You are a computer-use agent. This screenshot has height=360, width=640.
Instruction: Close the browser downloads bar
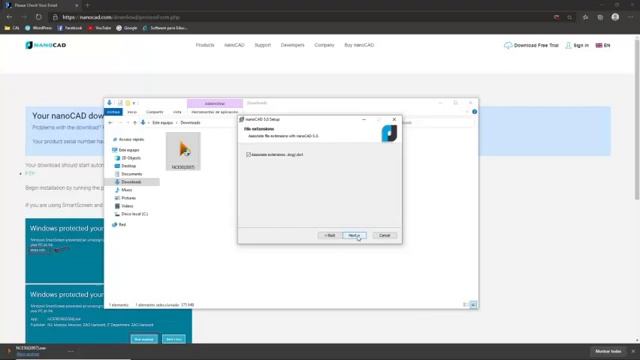[x=633, y=351]
